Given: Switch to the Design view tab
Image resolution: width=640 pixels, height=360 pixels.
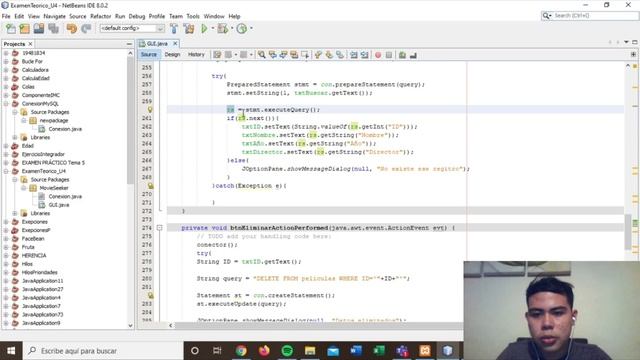Looking at the screenshot, I should pos(172,54).
